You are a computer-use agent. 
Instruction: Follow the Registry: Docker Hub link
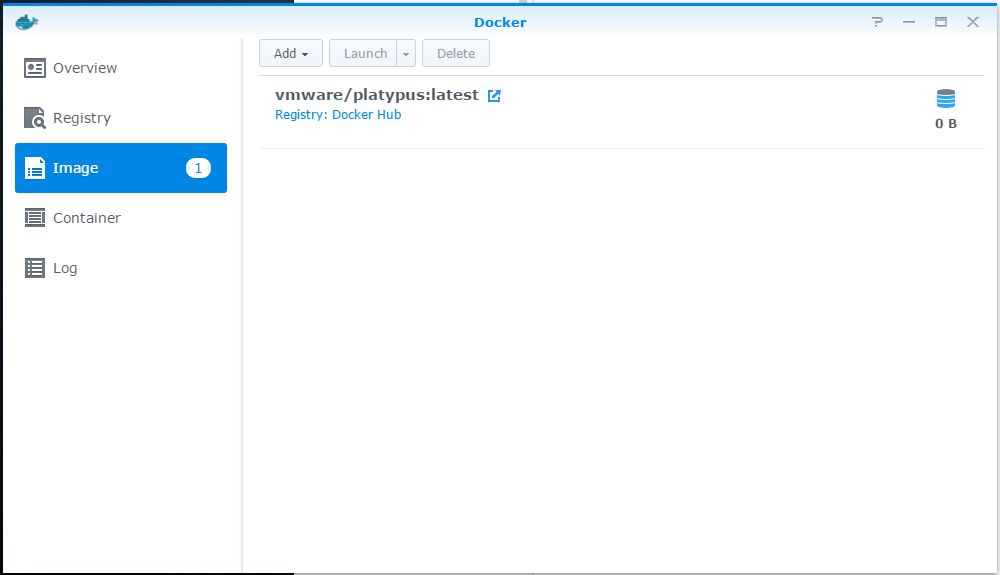[x=338, y=115]
